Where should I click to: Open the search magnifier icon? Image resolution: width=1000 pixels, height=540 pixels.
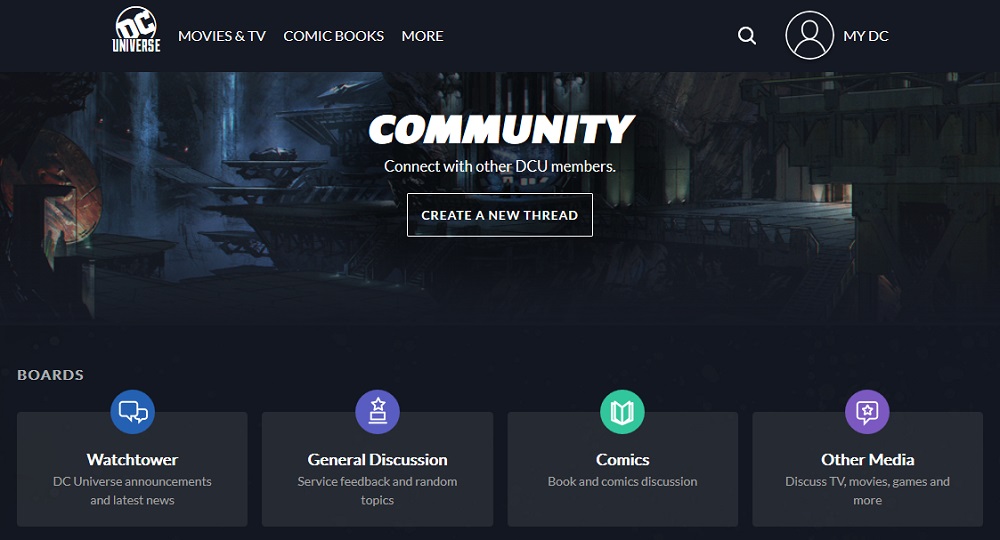[747, 36]
